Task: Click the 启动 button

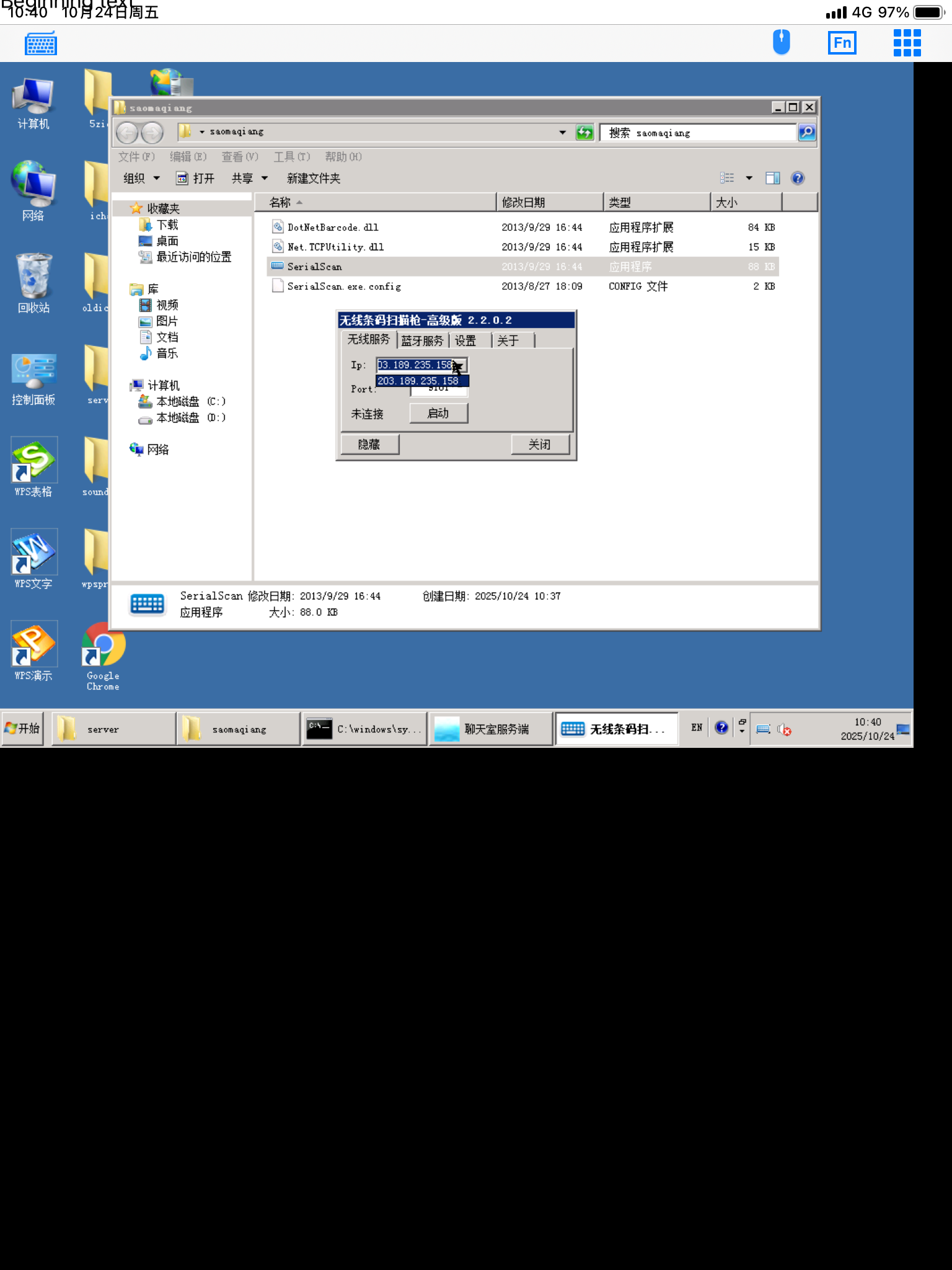Action: pyautogui.click(x=438, y=414)
